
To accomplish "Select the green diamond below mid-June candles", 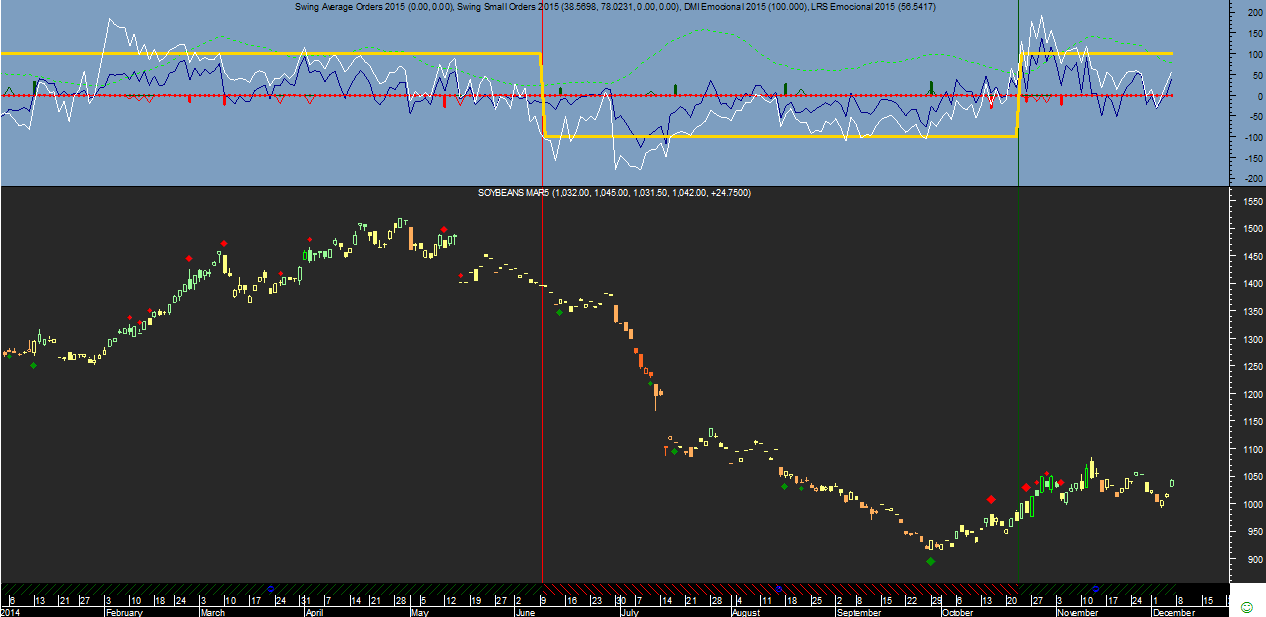I will point(560,313).
